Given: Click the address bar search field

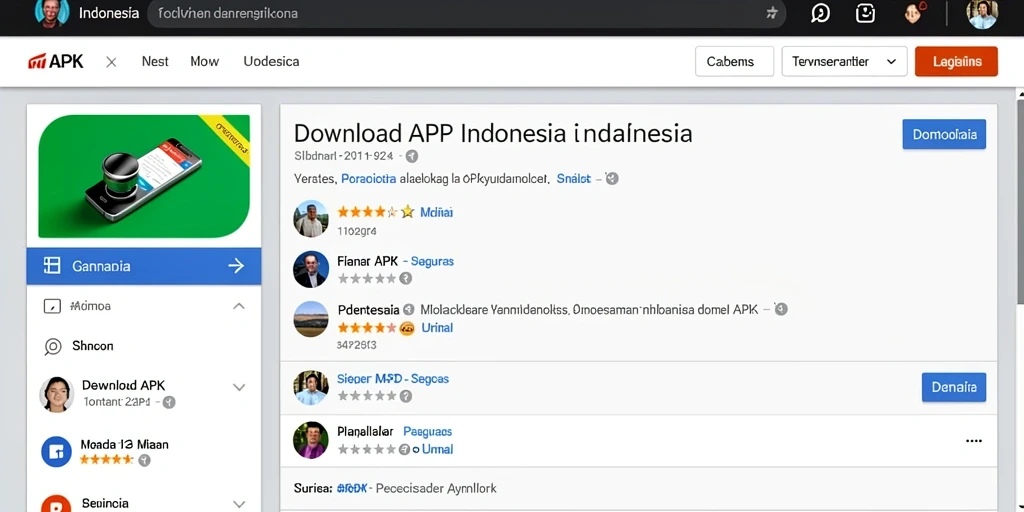Looking at the screenshot, I should pos(466,13).
